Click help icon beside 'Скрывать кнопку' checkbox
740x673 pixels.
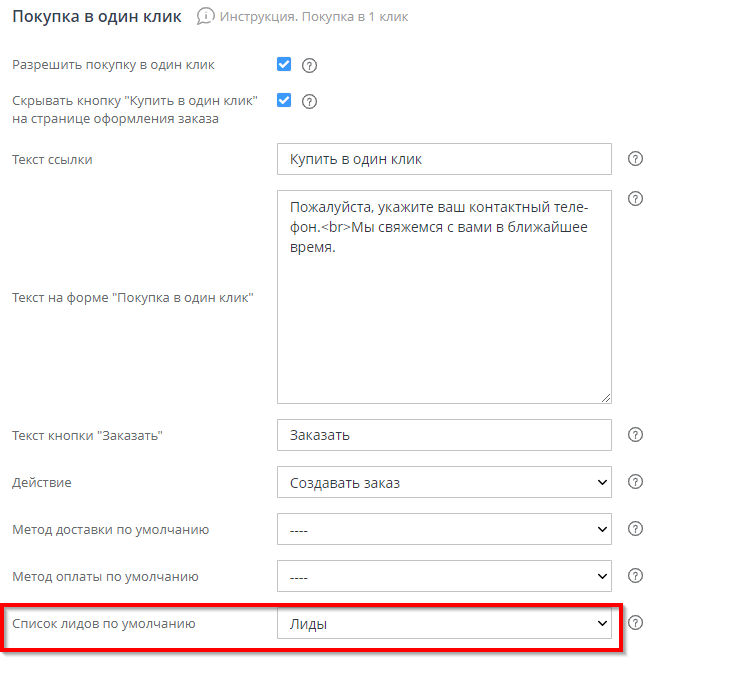309,101
